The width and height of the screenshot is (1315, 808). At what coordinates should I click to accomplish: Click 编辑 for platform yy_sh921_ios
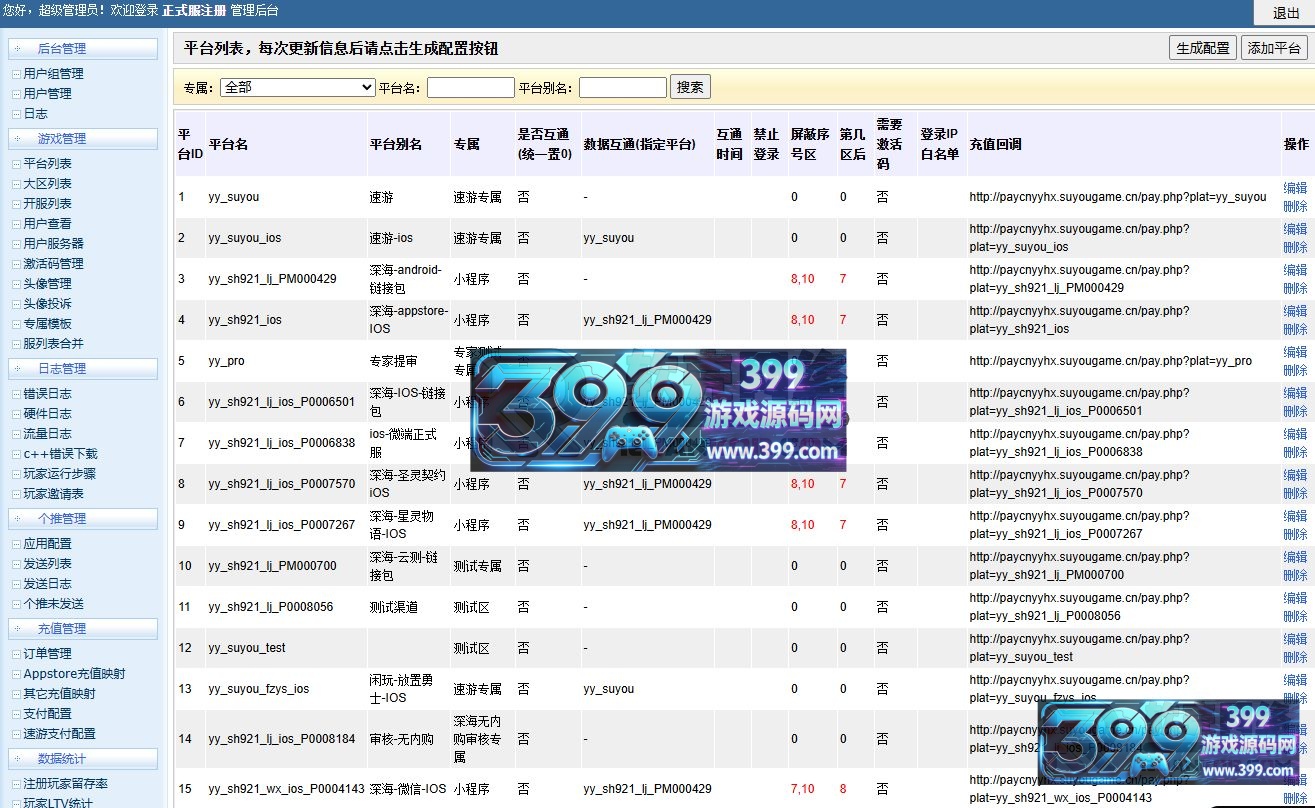click(x=1295, y=311)
